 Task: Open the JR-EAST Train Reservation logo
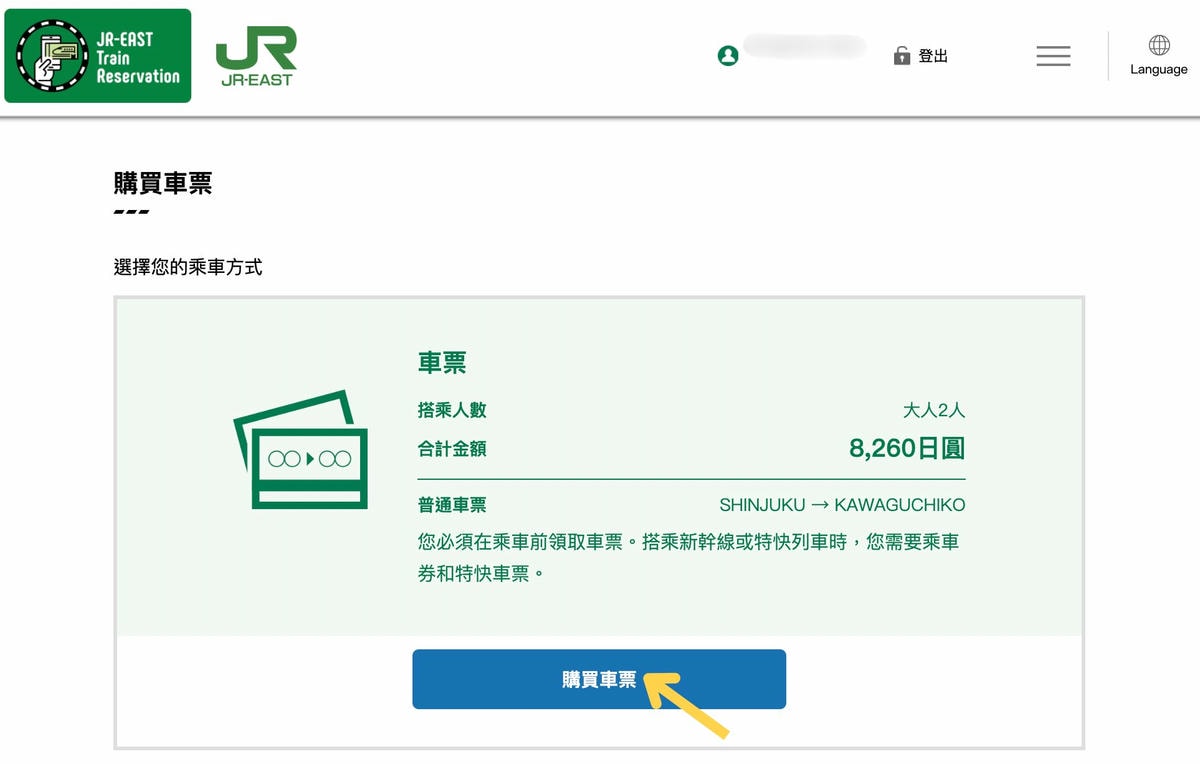click(x=98, y=56)
